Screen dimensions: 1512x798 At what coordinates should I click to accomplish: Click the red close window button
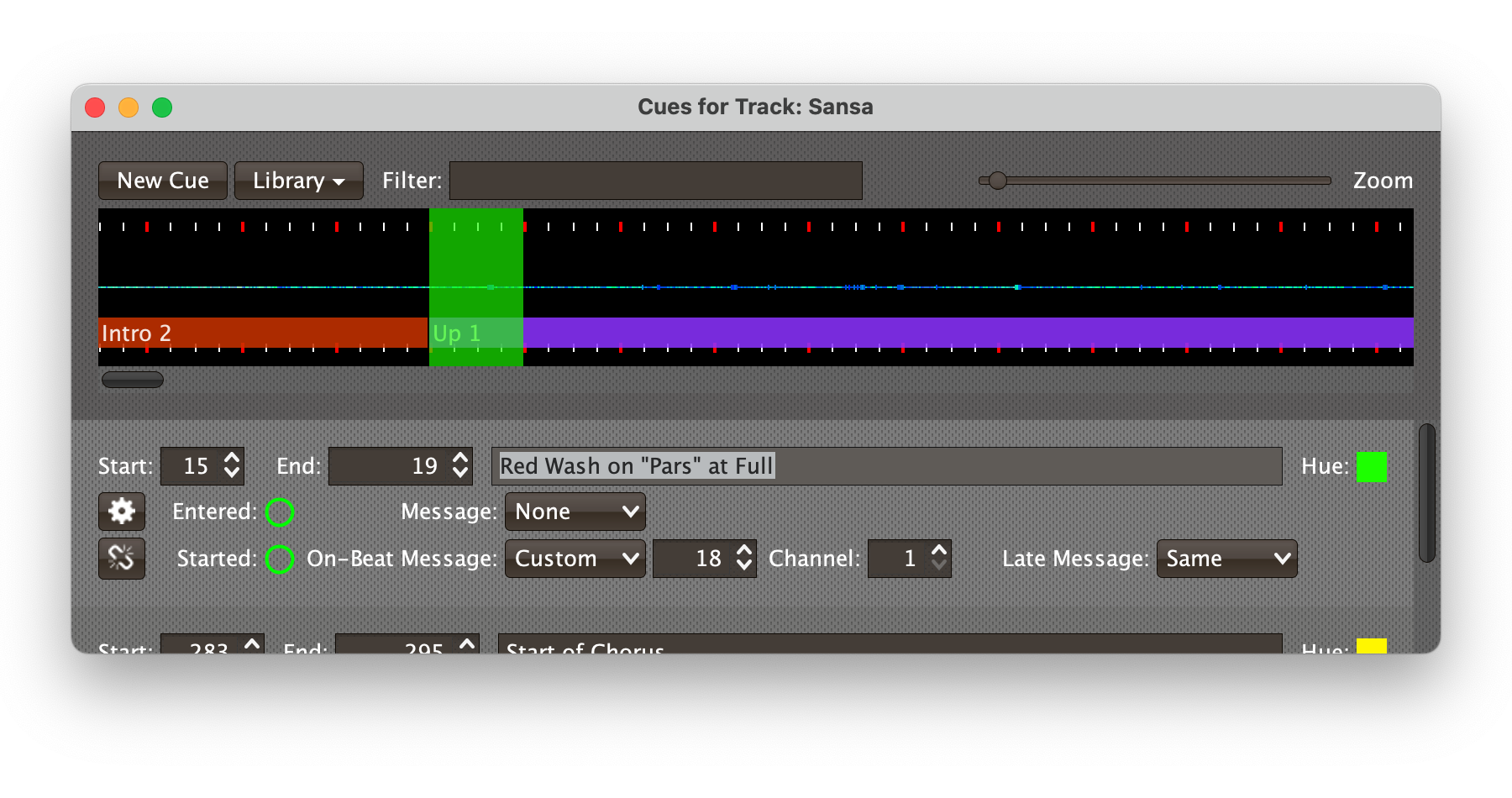95,108
